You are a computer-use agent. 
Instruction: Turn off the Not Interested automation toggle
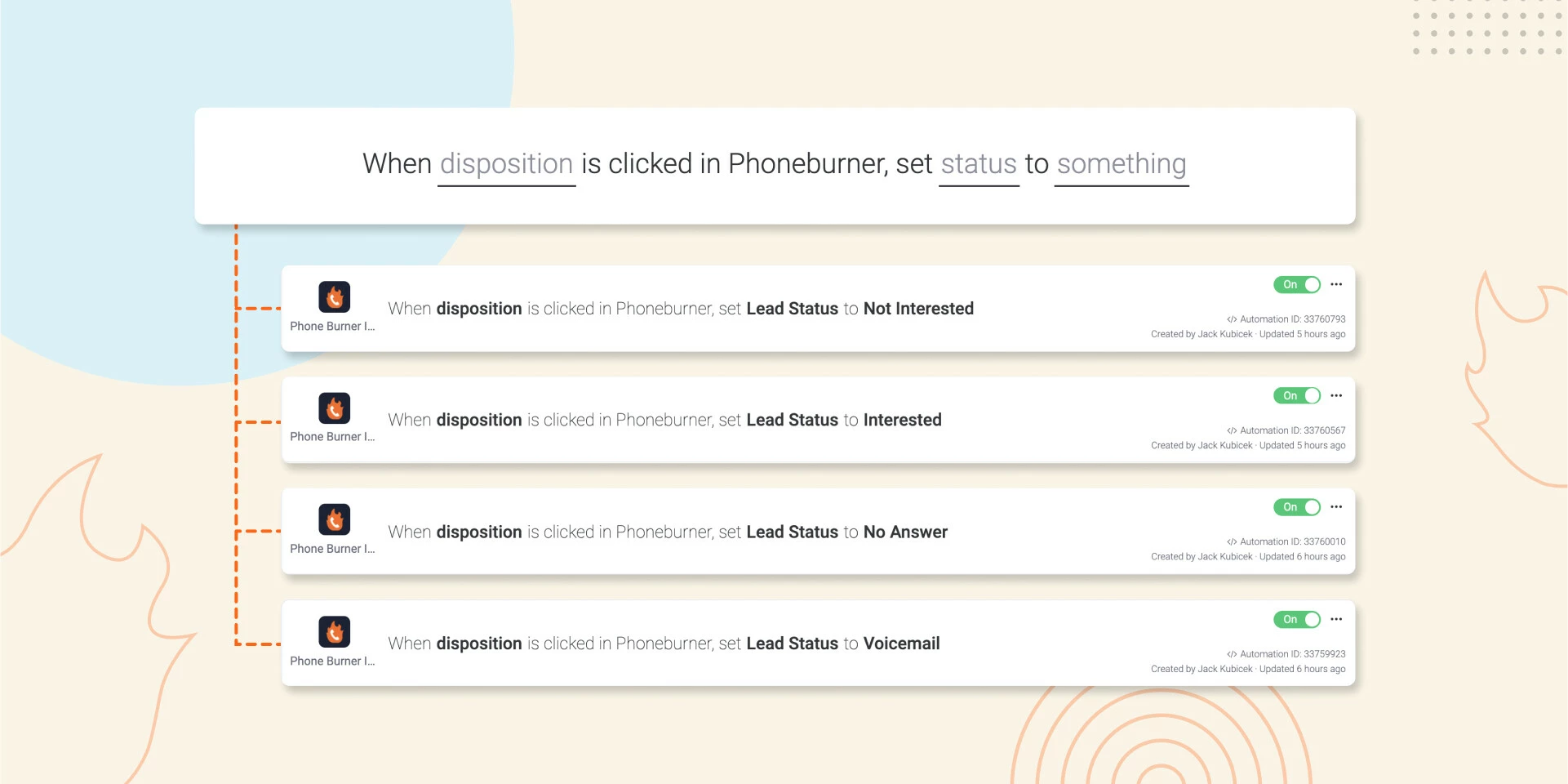[x=1297, y=284]
